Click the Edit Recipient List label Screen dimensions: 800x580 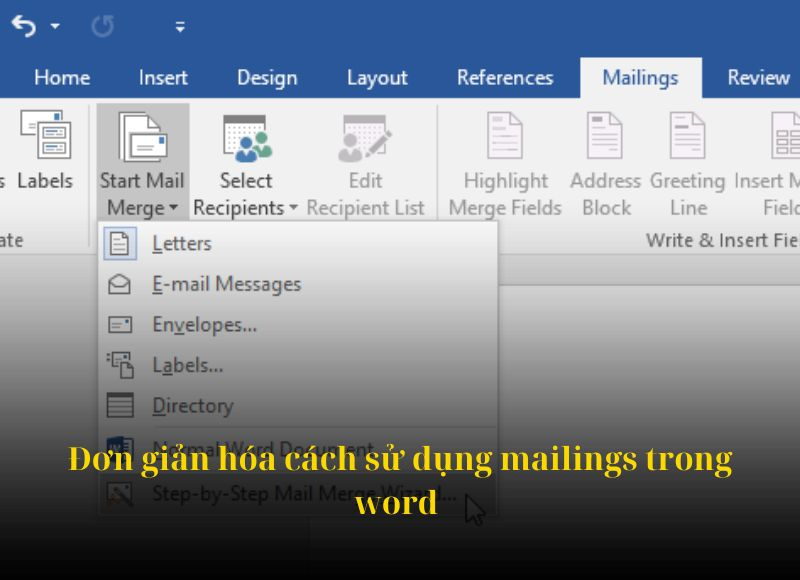click(365, 194)
